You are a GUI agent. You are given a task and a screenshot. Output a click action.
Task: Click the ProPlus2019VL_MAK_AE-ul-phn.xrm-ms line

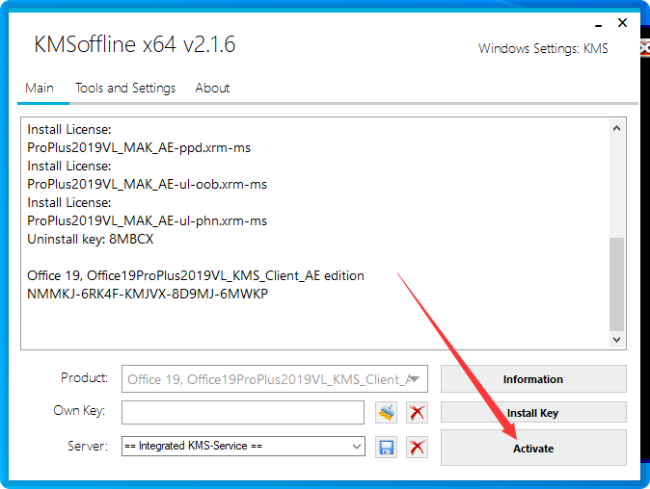coord(147,221)
